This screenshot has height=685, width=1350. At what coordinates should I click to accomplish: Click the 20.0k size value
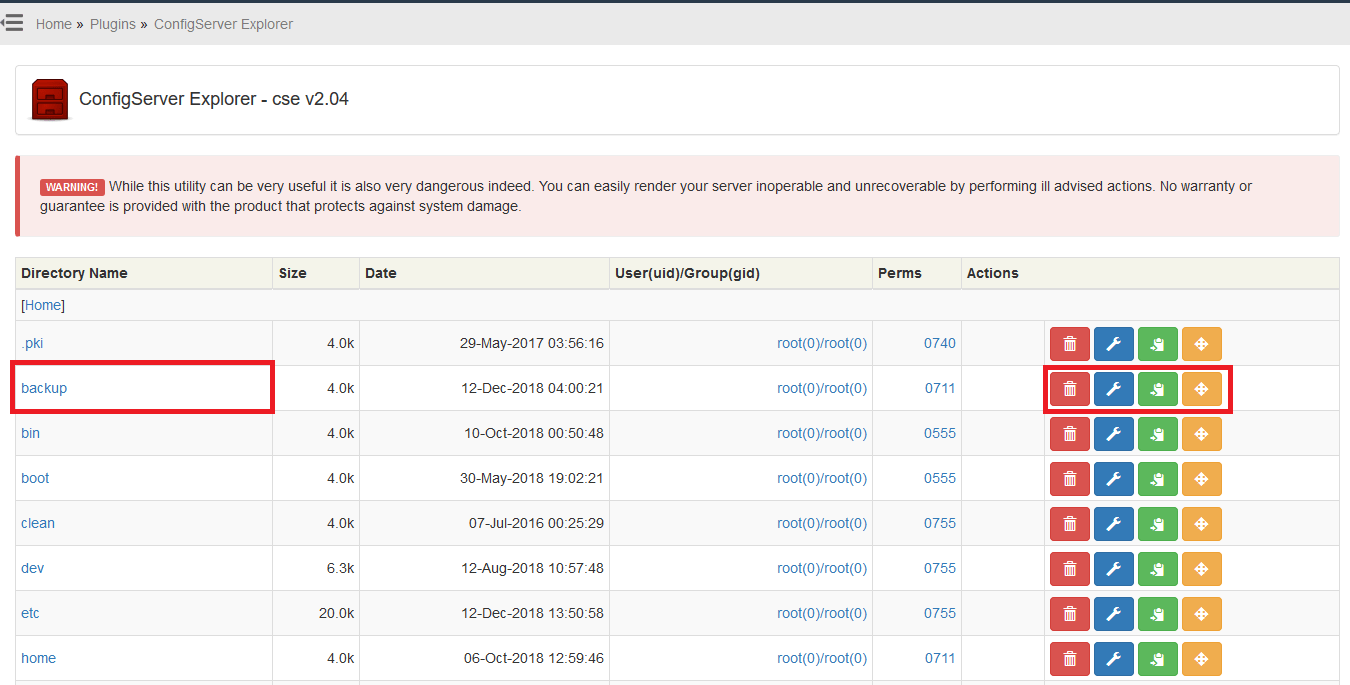tap(337, 613)
